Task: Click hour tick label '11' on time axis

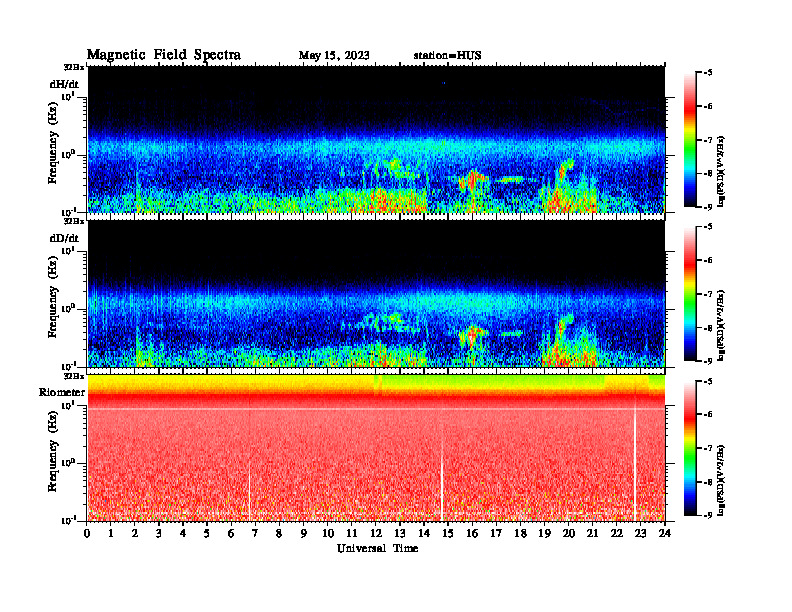Action: [x=352, y=534]
